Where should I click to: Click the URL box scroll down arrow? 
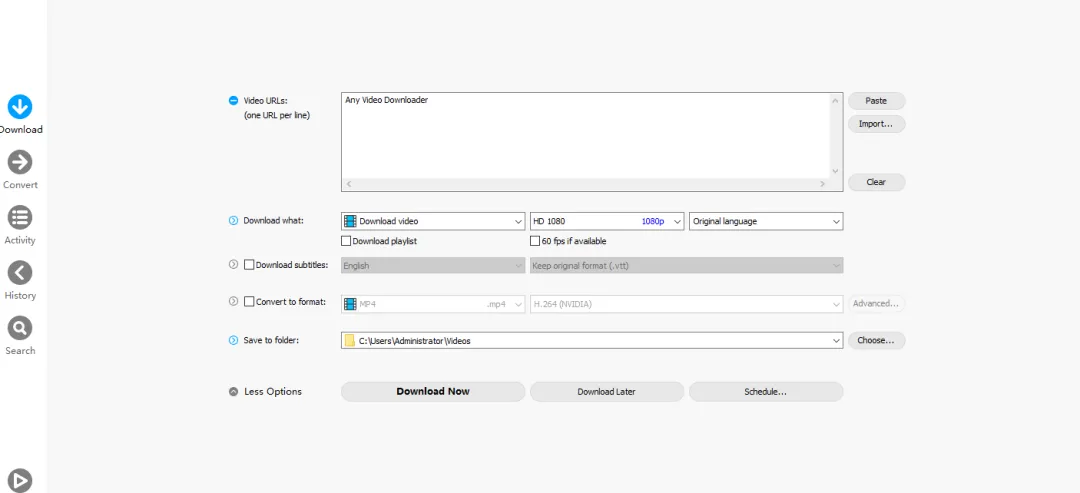click(x=835, y=171)
